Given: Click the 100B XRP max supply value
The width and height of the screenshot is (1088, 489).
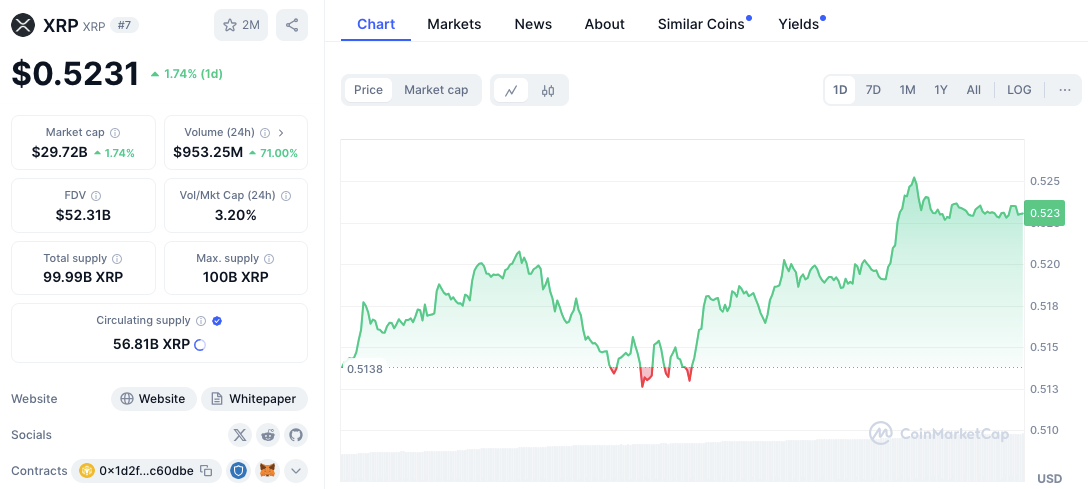Looking at the screenshot, I should tap(236, 278).
